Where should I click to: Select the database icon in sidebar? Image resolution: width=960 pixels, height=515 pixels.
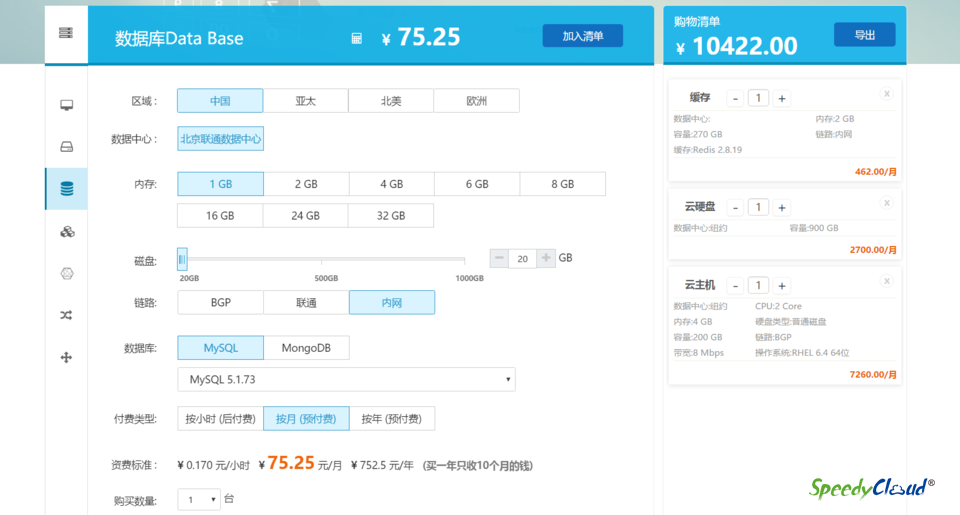click(x=67, y=189)
